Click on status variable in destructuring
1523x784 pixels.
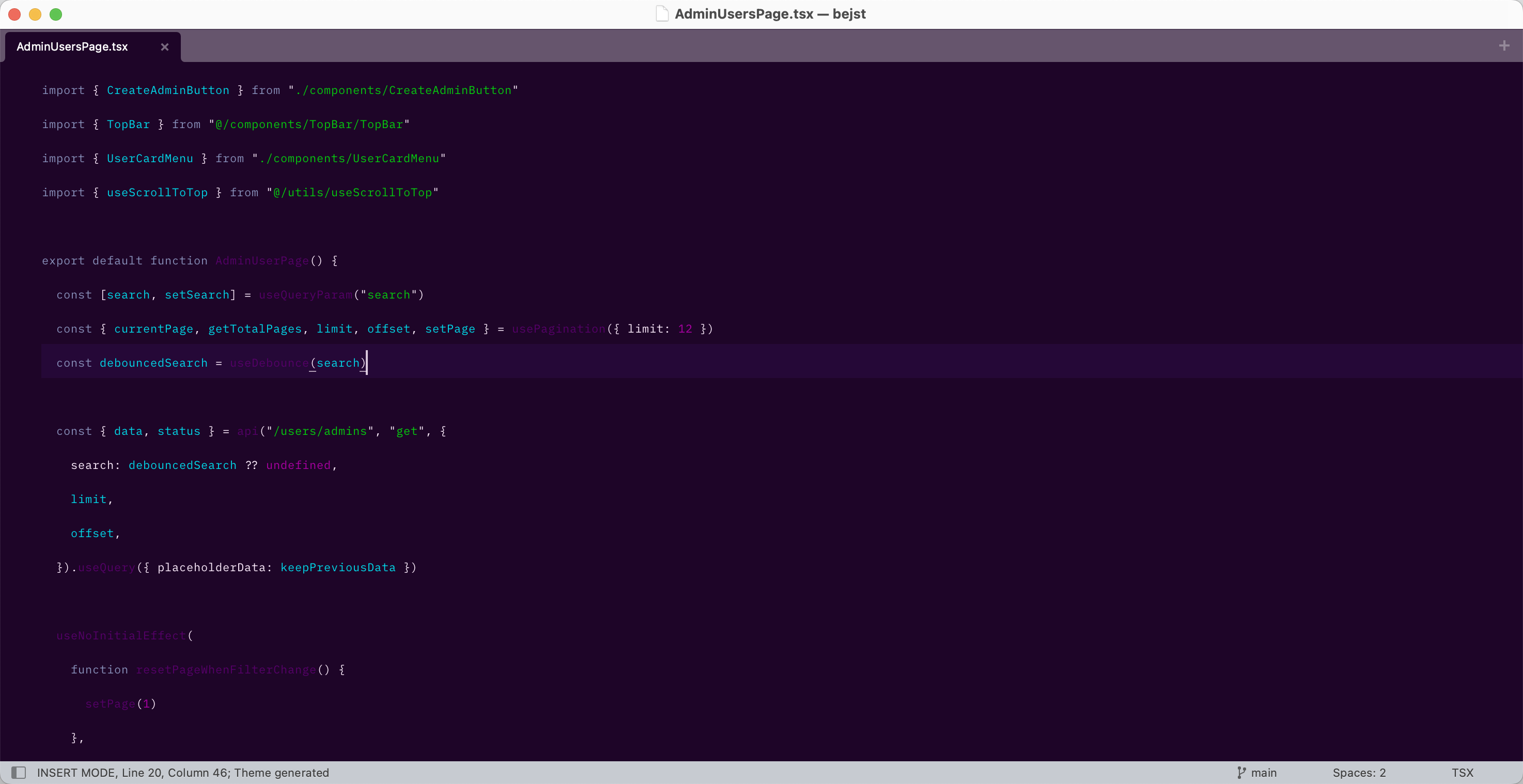pos(179,431)
